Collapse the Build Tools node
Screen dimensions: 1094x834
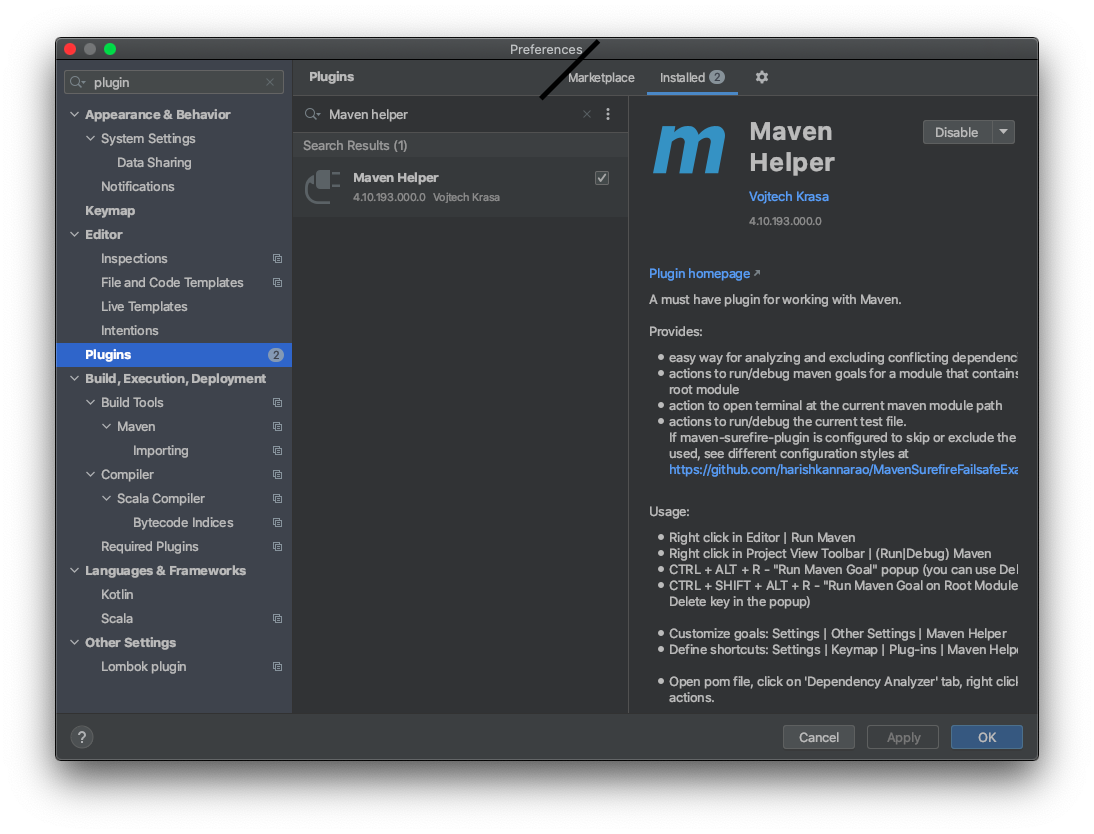coord(91,403)
